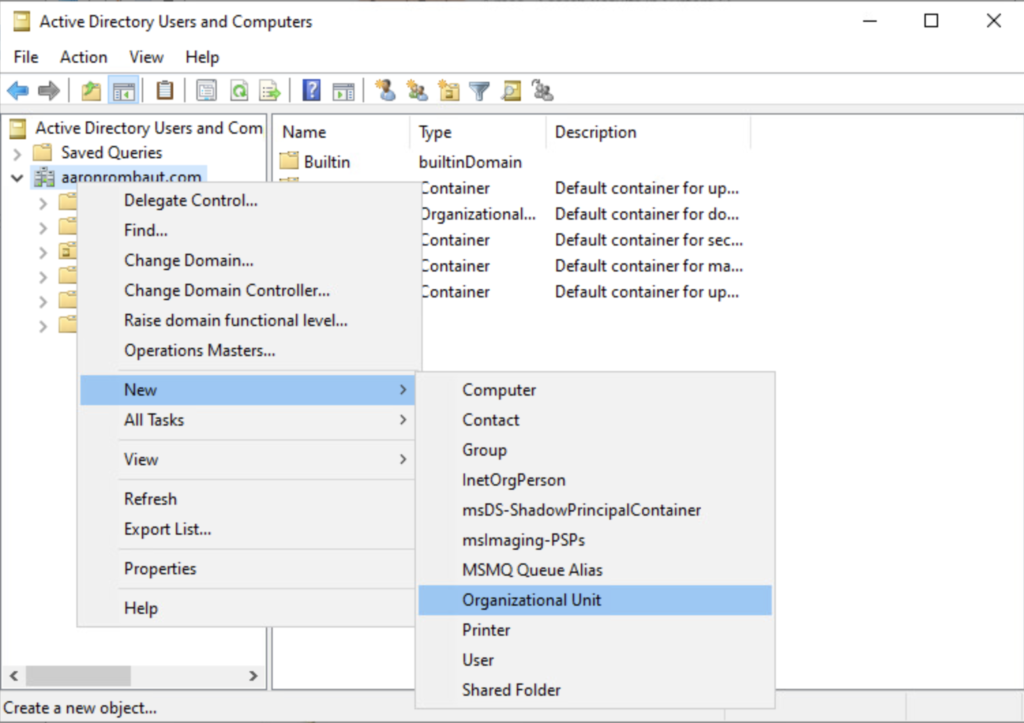Click the Back arrow toolbar icon
The width and height of the screenshot is (1024, 723).
18,91
